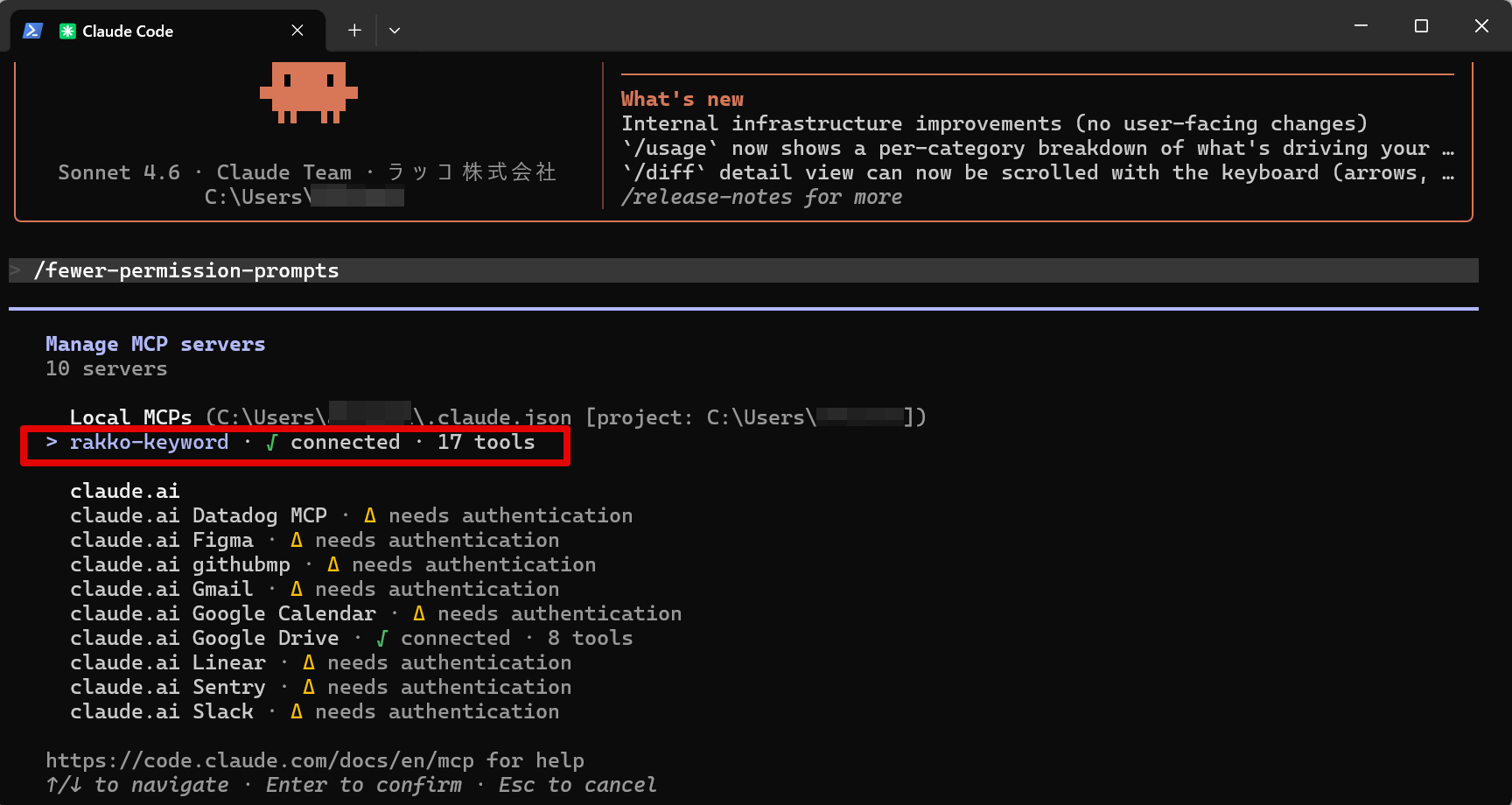Open a new terminal tab with plus

click(x=354, y=31)
